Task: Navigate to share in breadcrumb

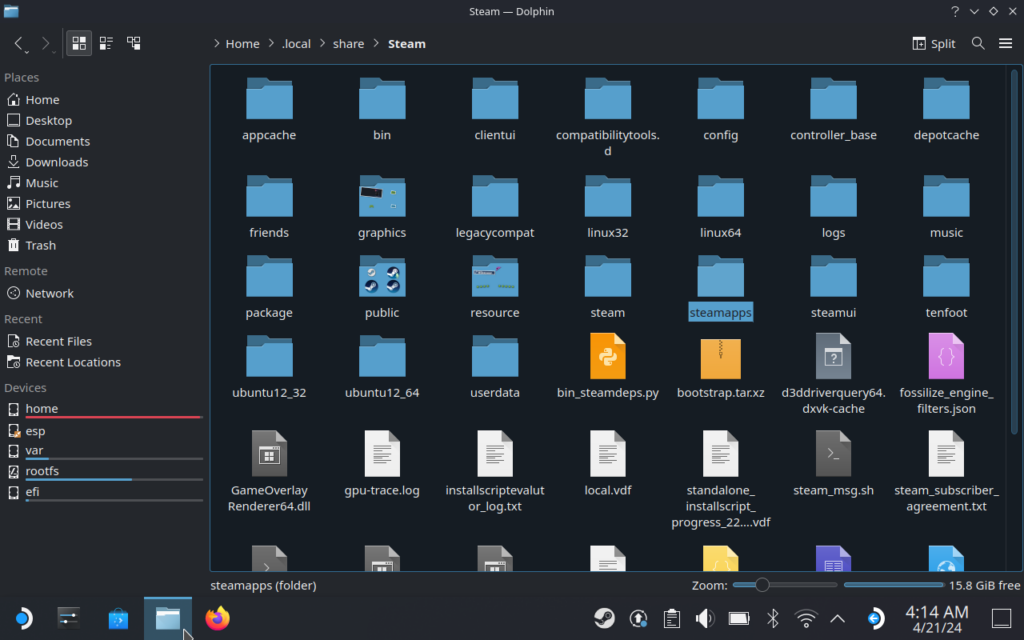Action: tap(348, 44)
